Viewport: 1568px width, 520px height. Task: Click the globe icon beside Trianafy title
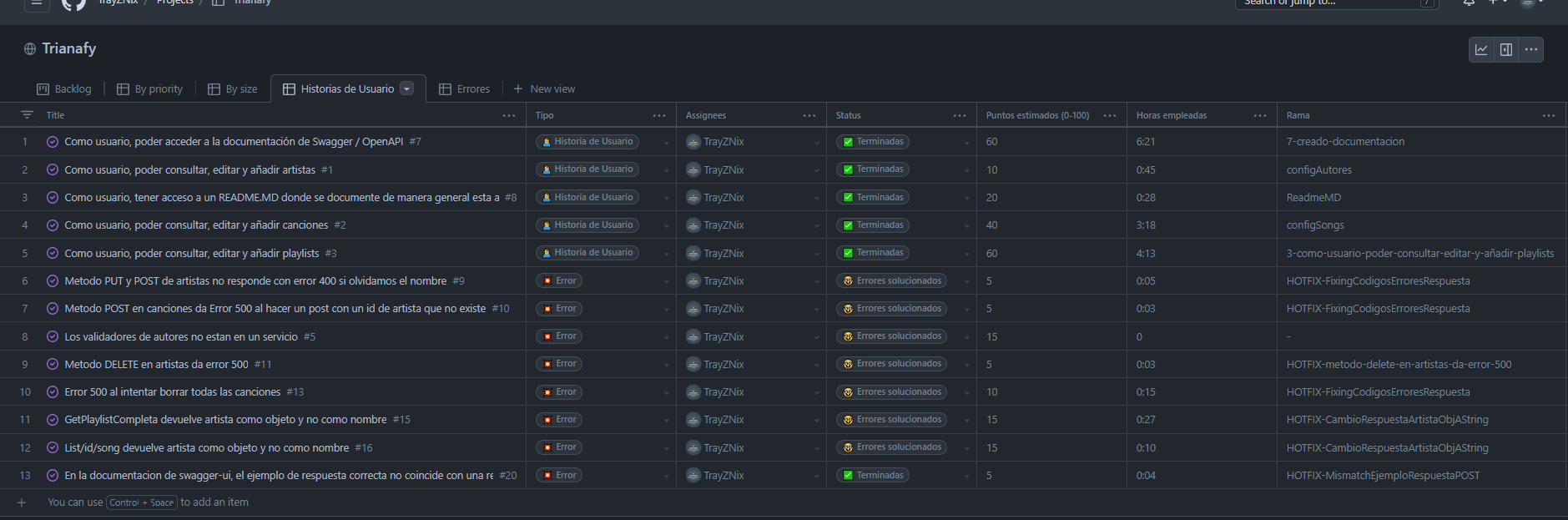tap(30, 49)
